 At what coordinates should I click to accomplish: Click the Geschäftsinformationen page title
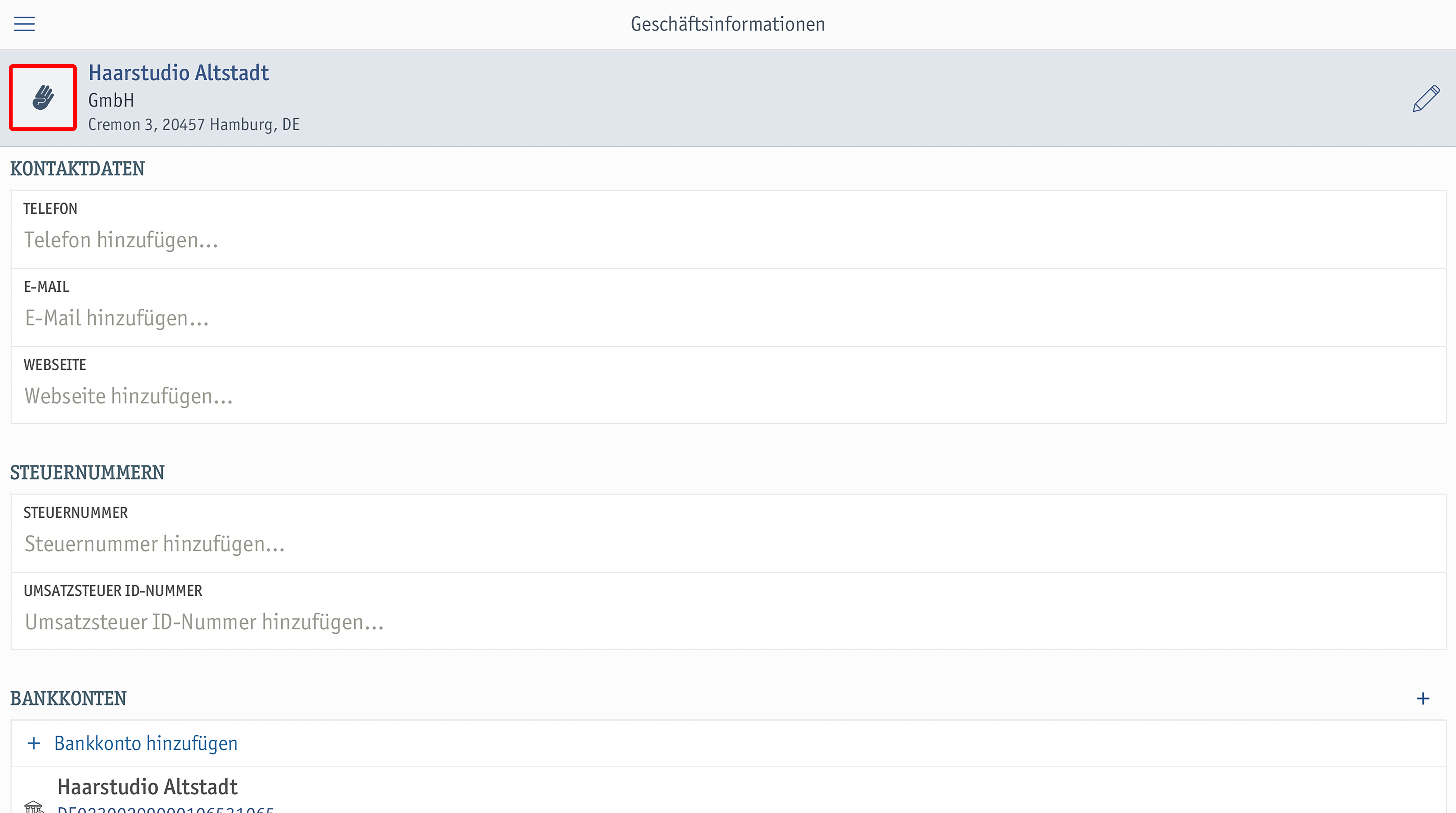(x=728, y=24)
